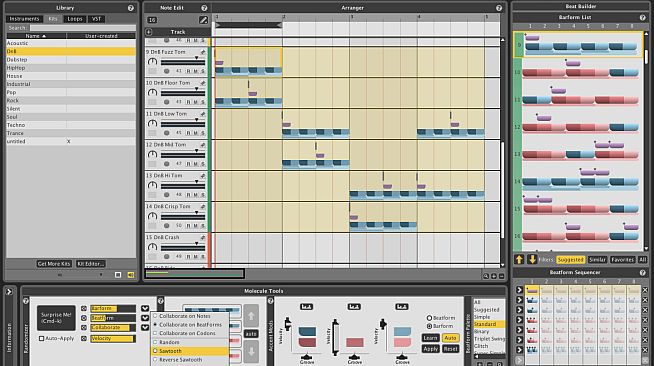Expand fourth row arrow in Beatform Sequencer

click(x=519, y=320)
